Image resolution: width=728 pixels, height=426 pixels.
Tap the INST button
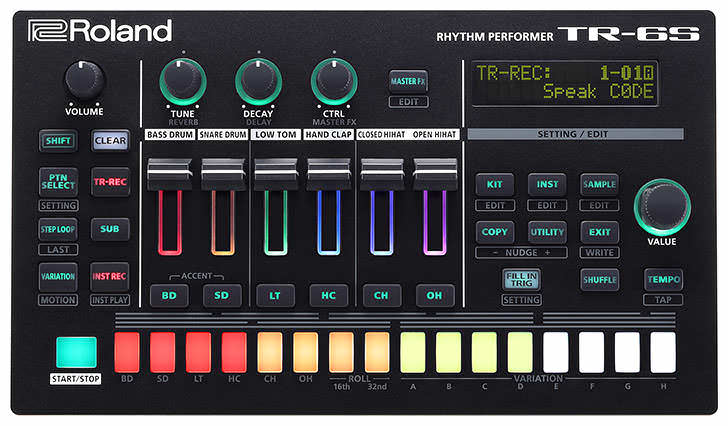pos(547,185)
